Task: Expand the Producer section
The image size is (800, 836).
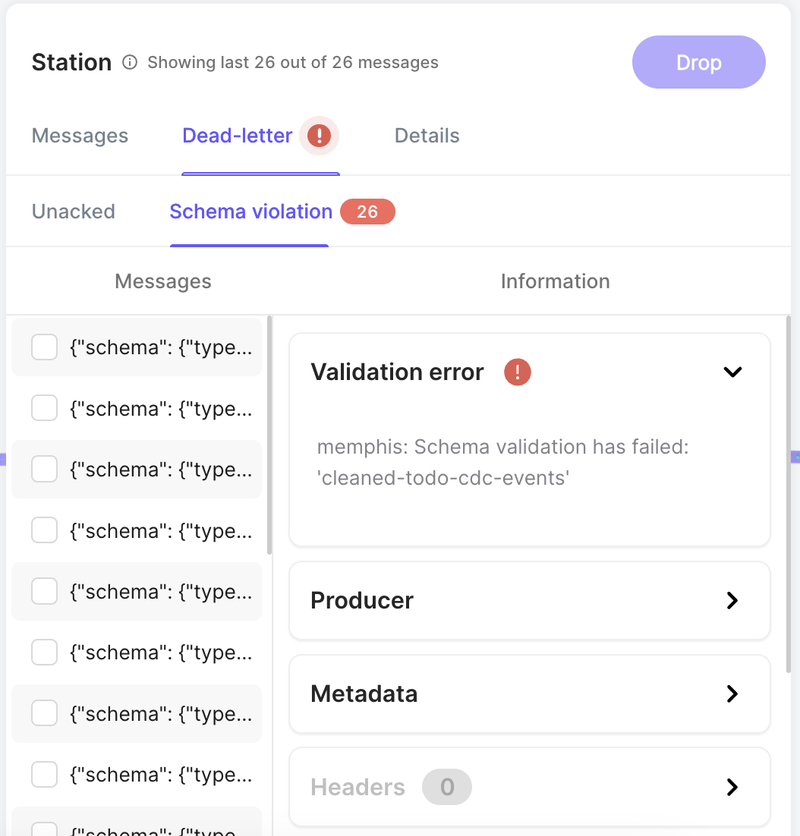Action: coord(732,600)
